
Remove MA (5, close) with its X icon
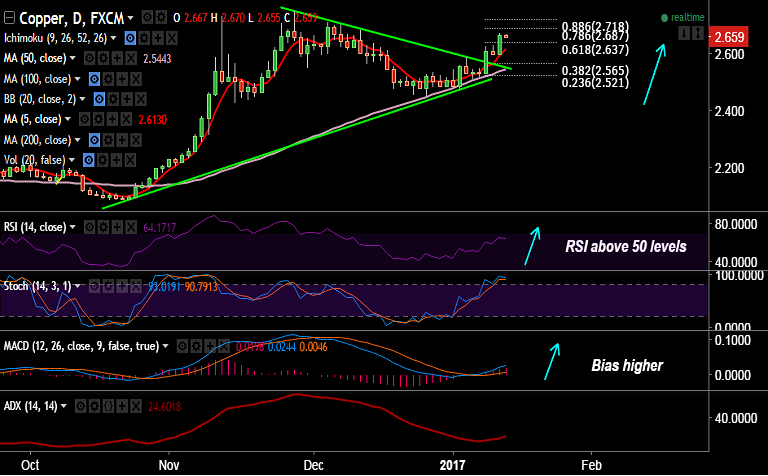coord(126,119)
